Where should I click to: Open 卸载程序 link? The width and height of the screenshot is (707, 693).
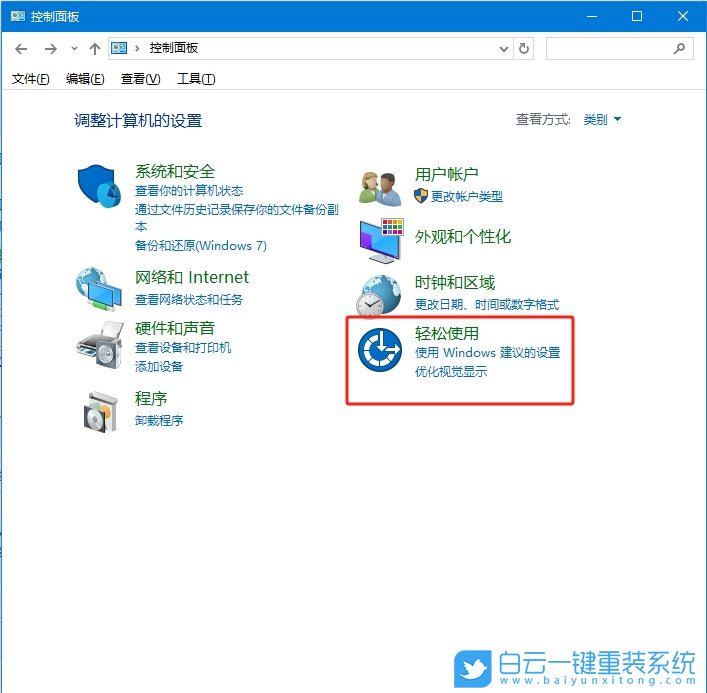[x=159, y=421]
